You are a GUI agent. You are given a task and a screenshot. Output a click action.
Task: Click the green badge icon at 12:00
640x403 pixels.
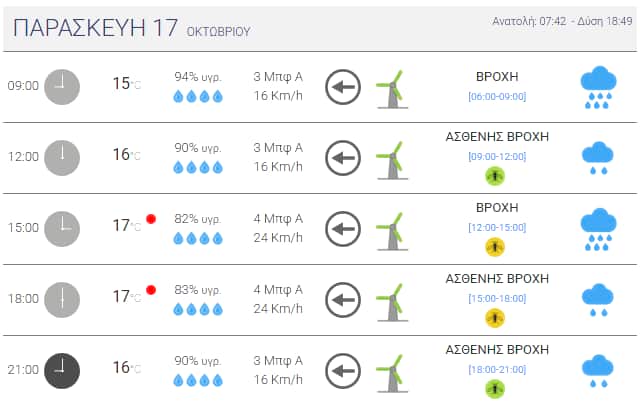pos(495,176)
